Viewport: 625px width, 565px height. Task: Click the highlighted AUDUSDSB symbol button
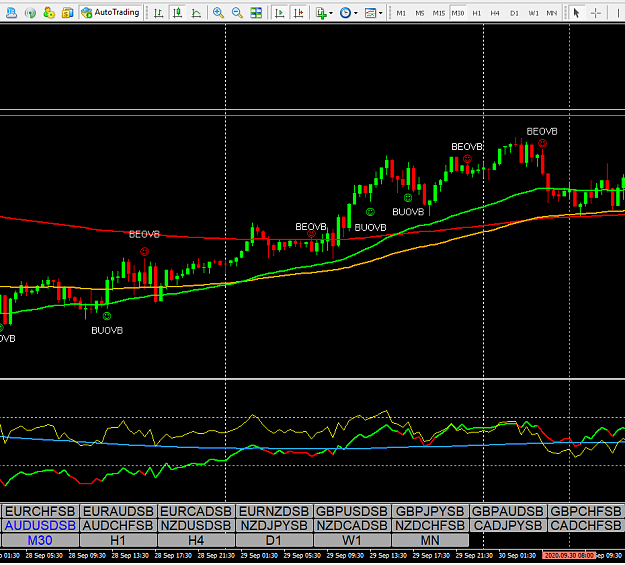click(40, 526)
